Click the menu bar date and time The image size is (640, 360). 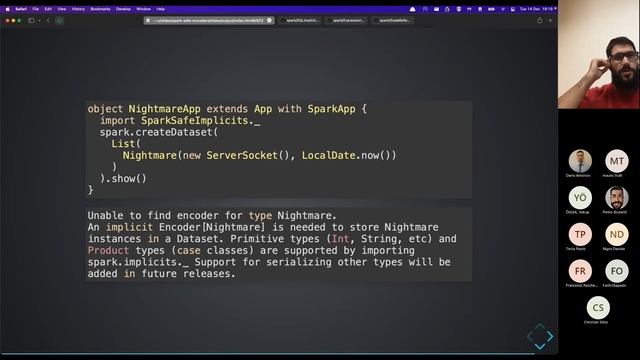[x=536, y=9]
